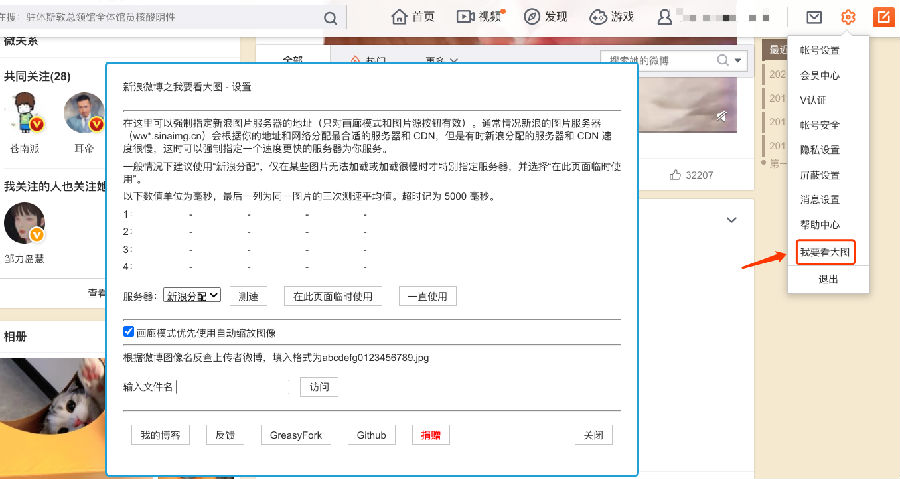Open the 视频 video section icon
900x479 pixels.
pos(465,17)
